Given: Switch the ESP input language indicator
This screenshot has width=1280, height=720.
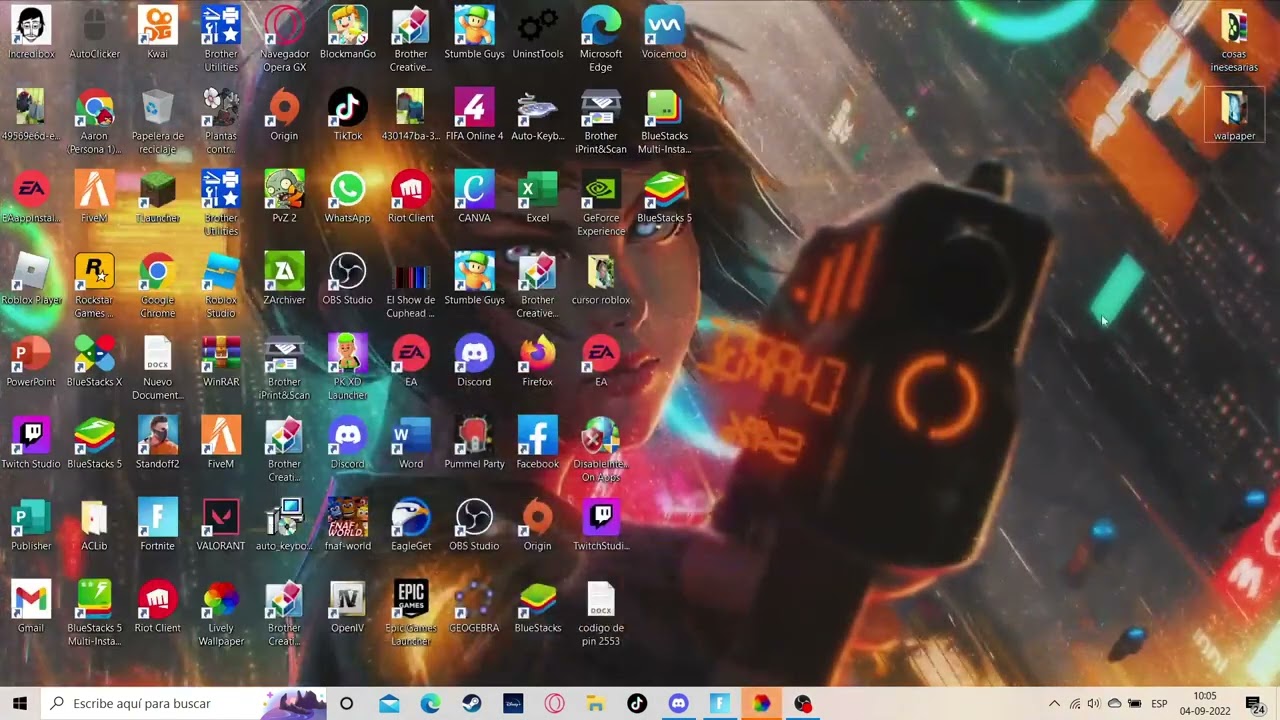Looking at the screenshot, I should [x=1159, y=703].
